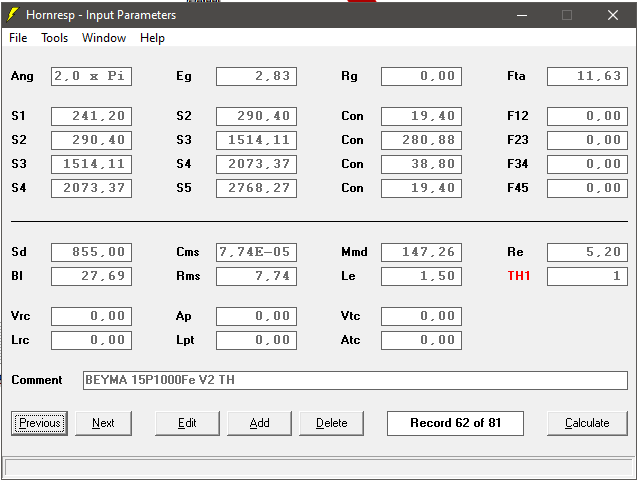Close the Hornresp window
The width and height of the screenshot is (639, 480).
click(x=613, y=15)
